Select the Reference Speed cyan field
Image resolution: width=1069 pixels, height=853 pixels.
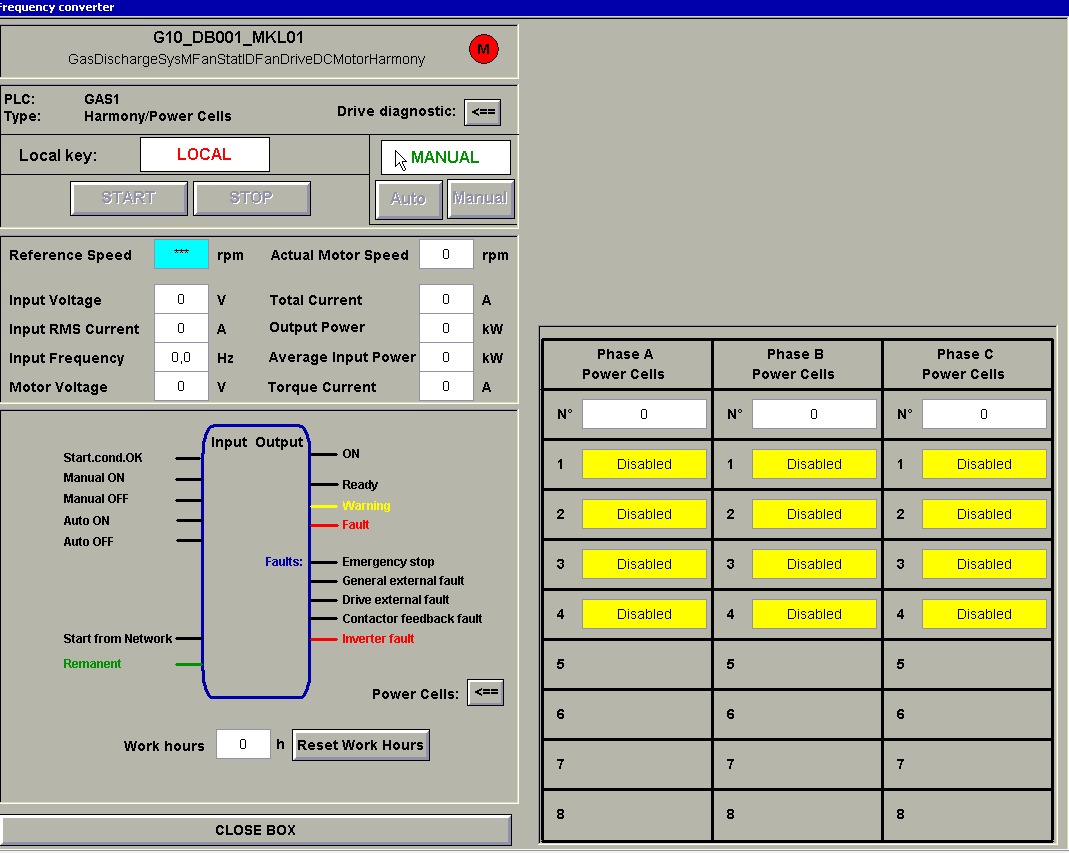coord(181,254)
